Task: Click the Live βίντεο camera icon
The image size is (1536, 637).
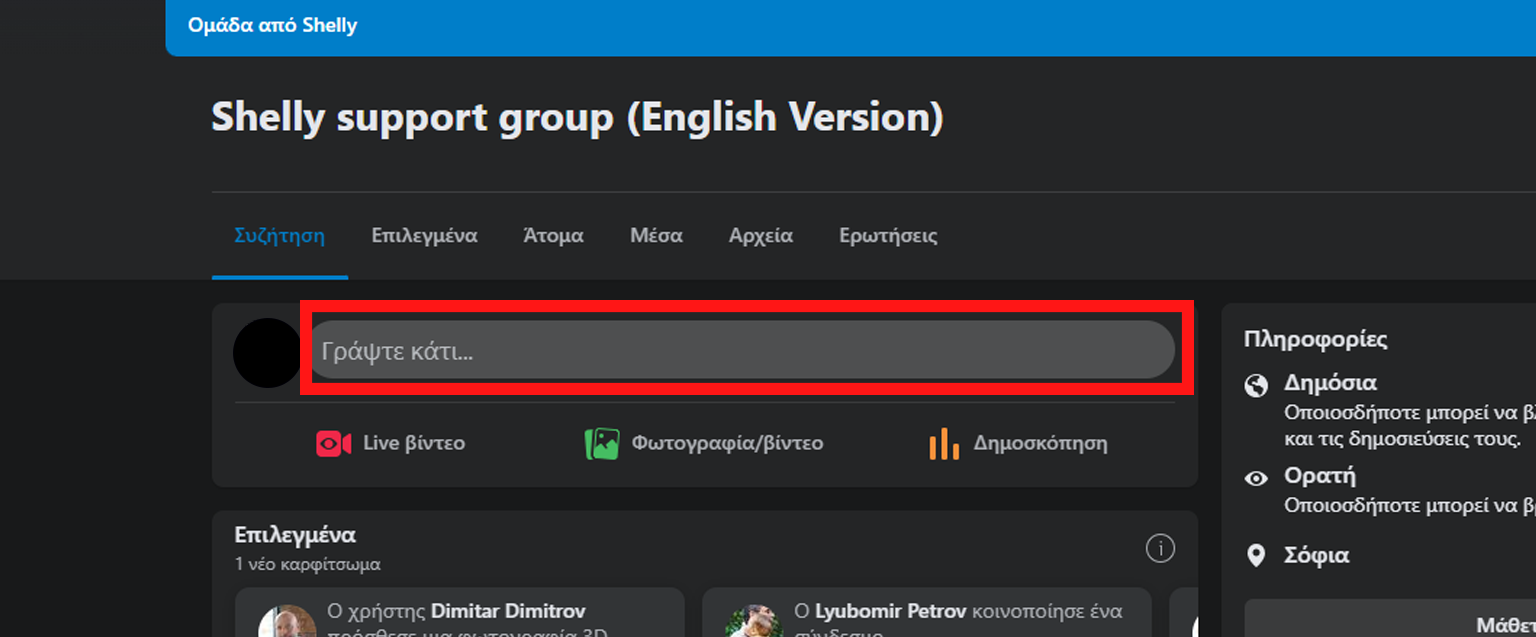Action: [333, 443]
